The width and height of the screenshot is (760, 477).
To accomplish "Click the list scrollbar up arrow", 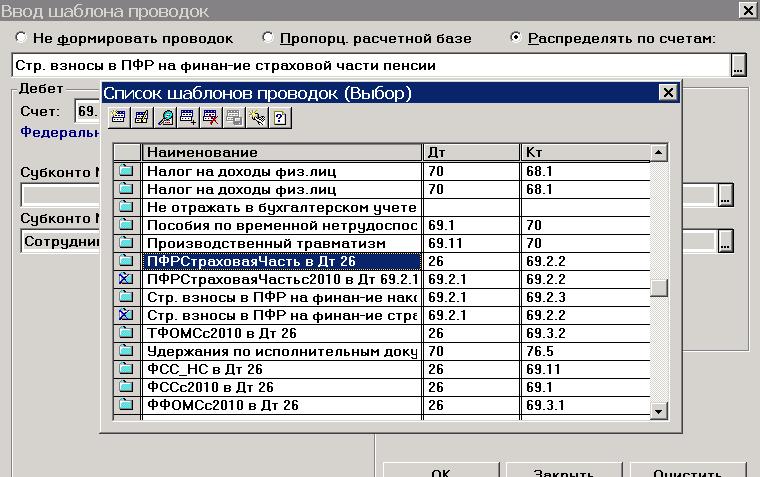I will coord(658,153).
